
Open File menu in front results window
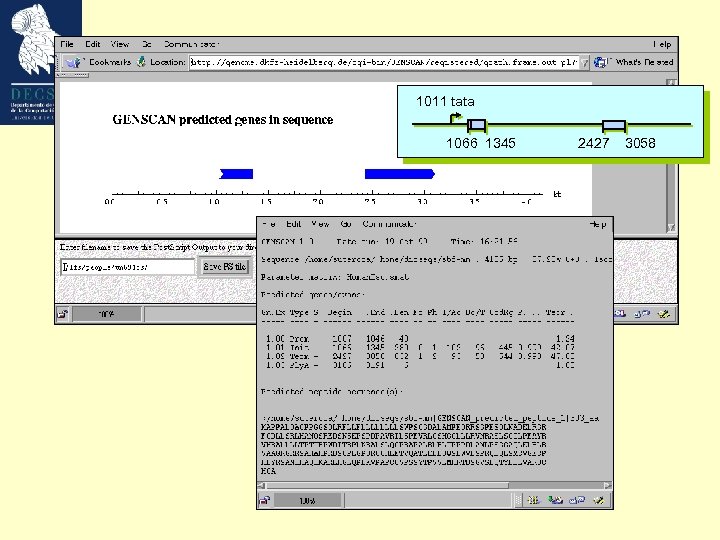point(269,224)
